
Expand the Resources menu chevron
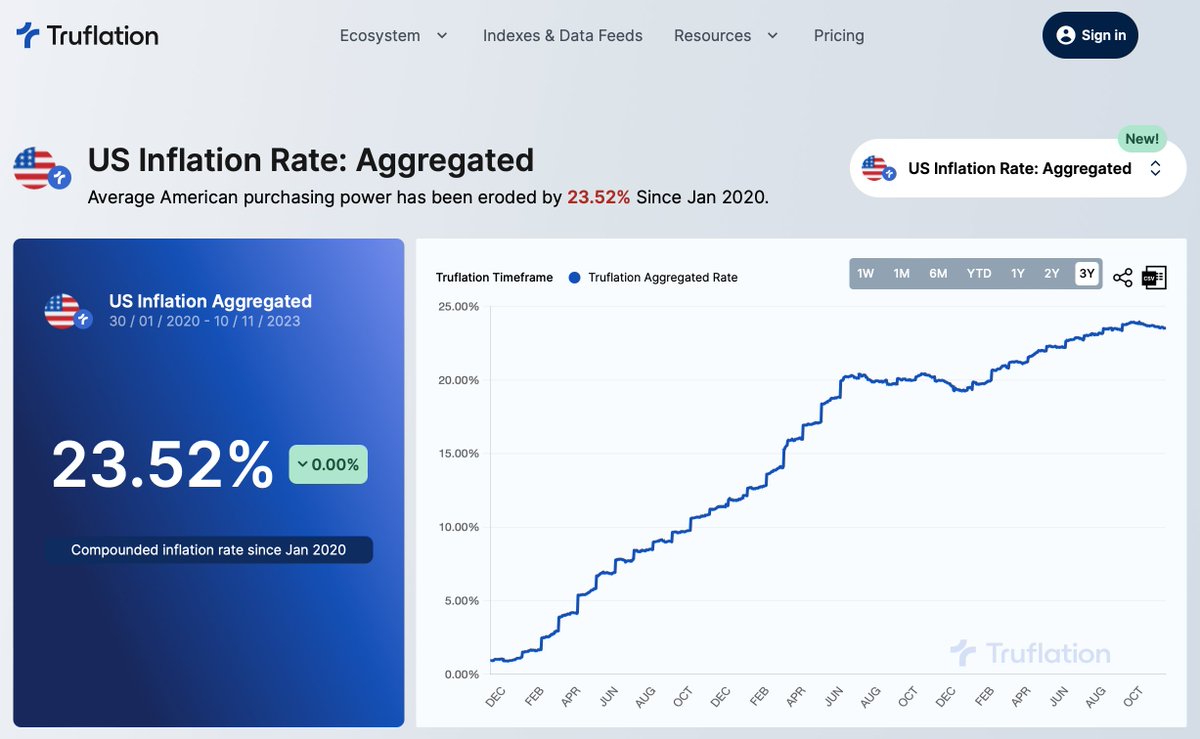tap(772, 36)
